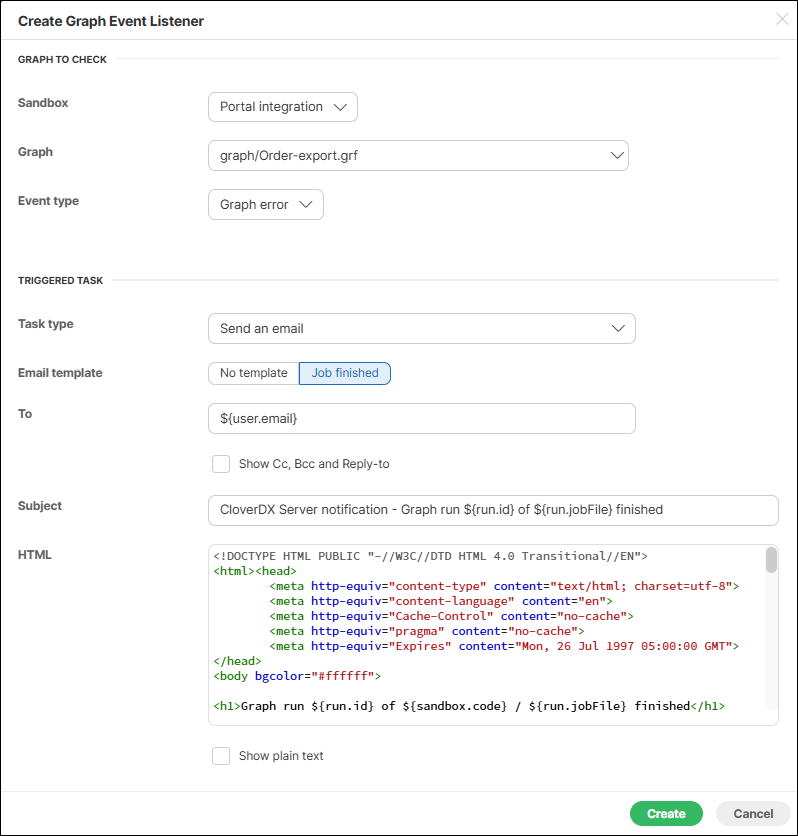Screen dimensions: 798x836
Task: Click the To email address field
Action: pos(420,419)
